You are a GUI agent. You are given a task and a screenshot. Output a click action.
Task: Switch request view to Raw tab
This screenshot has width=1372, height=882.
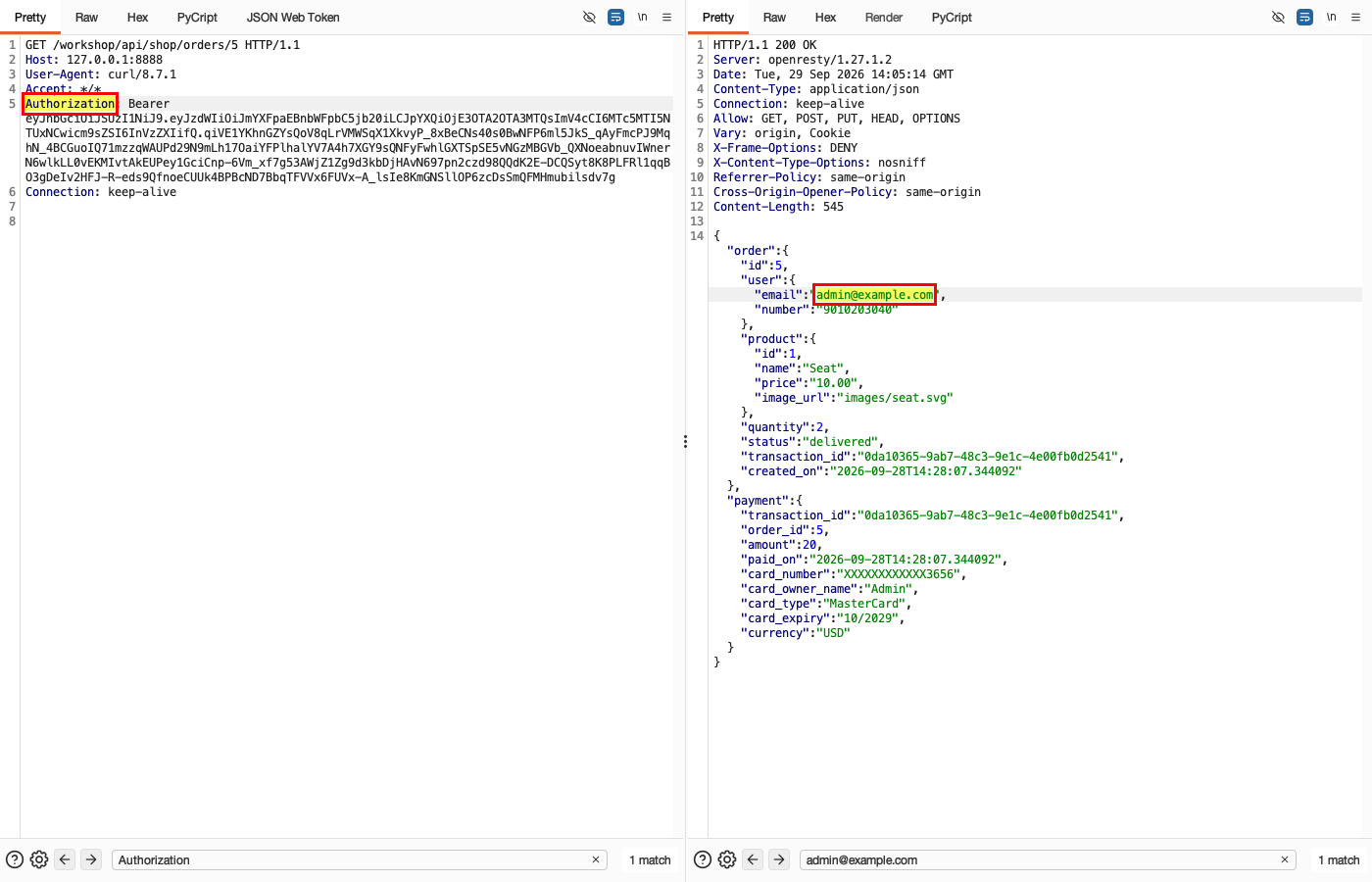(x=86, y=18)
